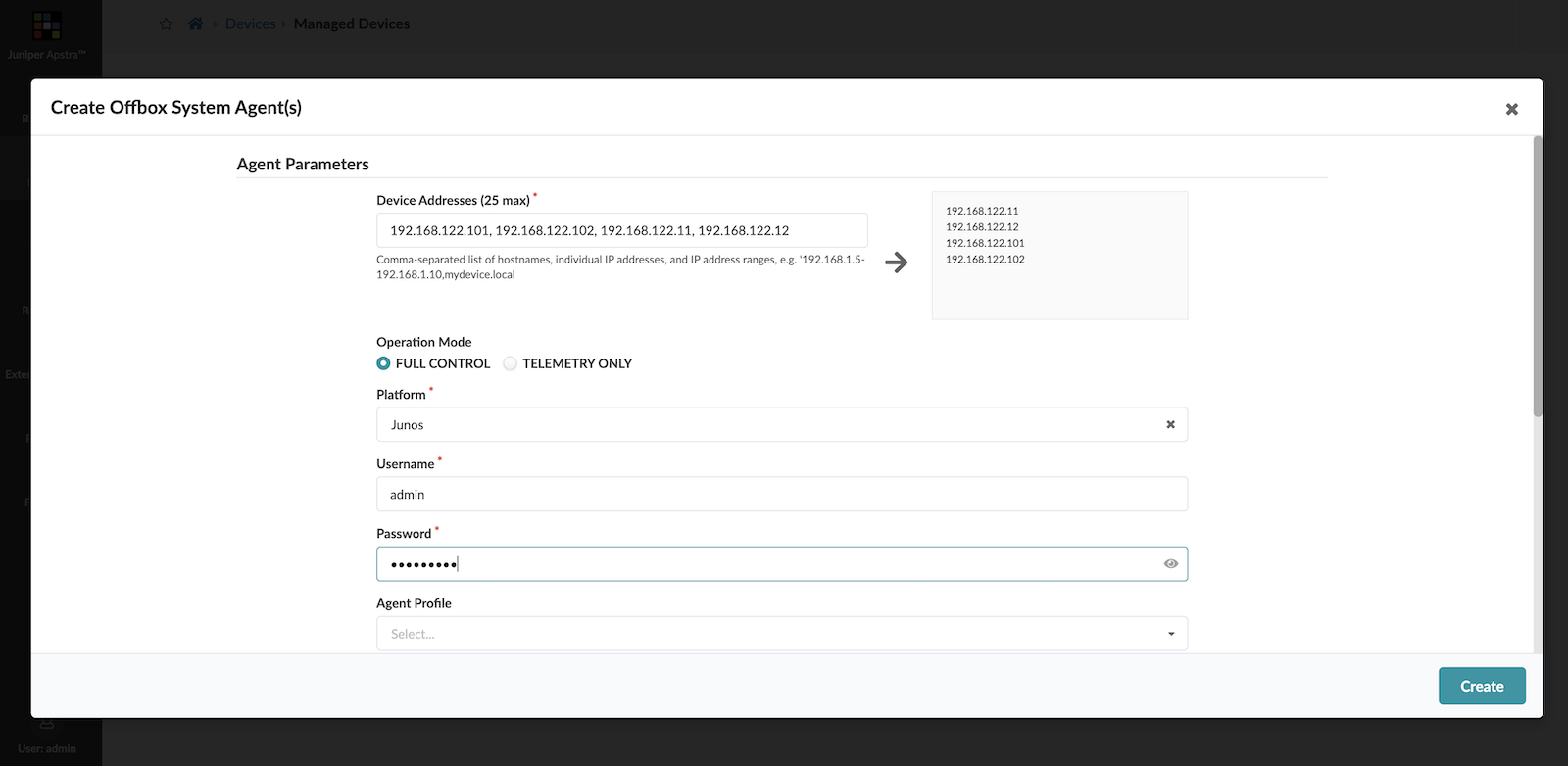Screen dimensions: 1568x766
Task: Click parsed address 192.168.122.11
Action: tap(982, 211)
